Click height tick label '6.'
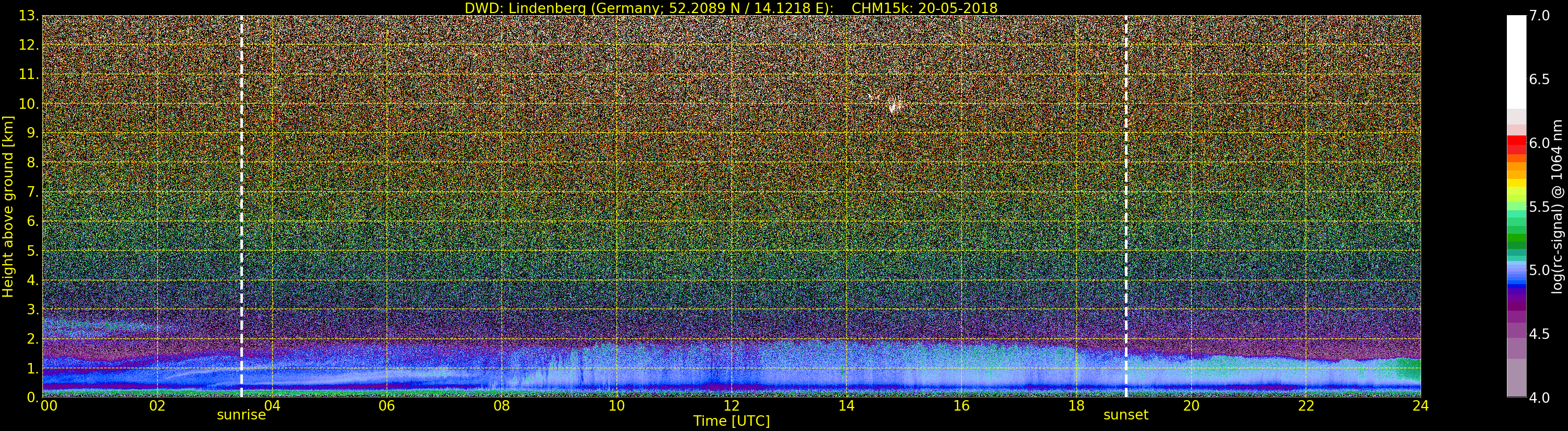1568x431 pixels. (x=32, y=221)
